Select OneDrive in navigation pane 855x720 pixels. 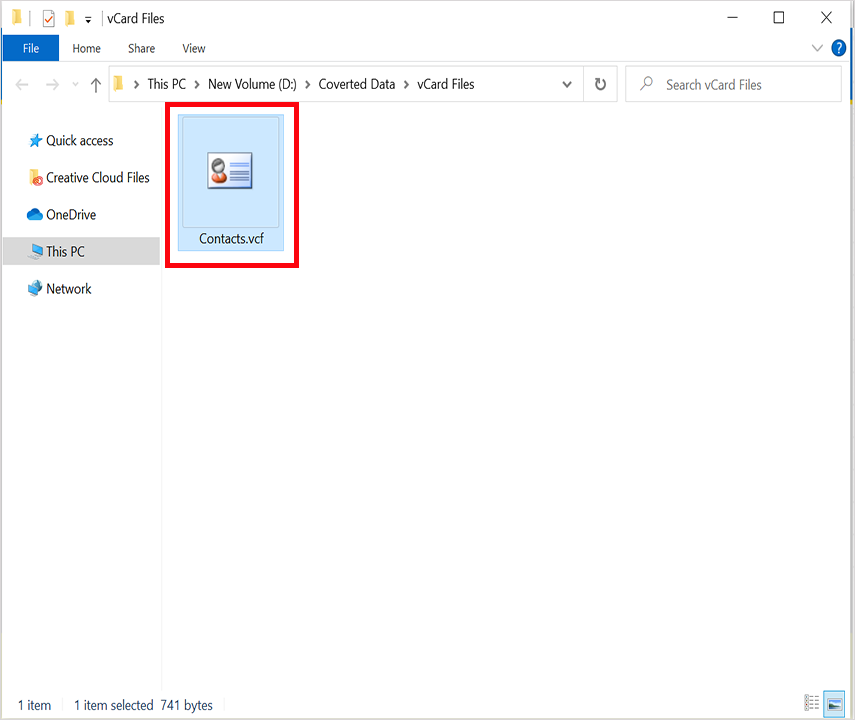(x=62, y=215)
